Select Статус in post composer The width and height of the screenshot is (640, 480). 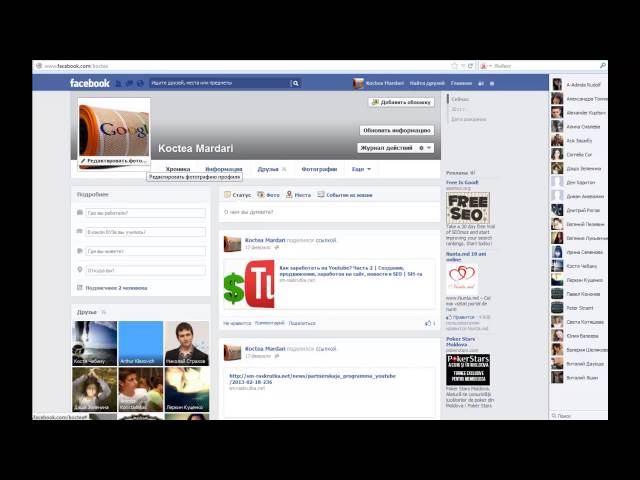238,195
